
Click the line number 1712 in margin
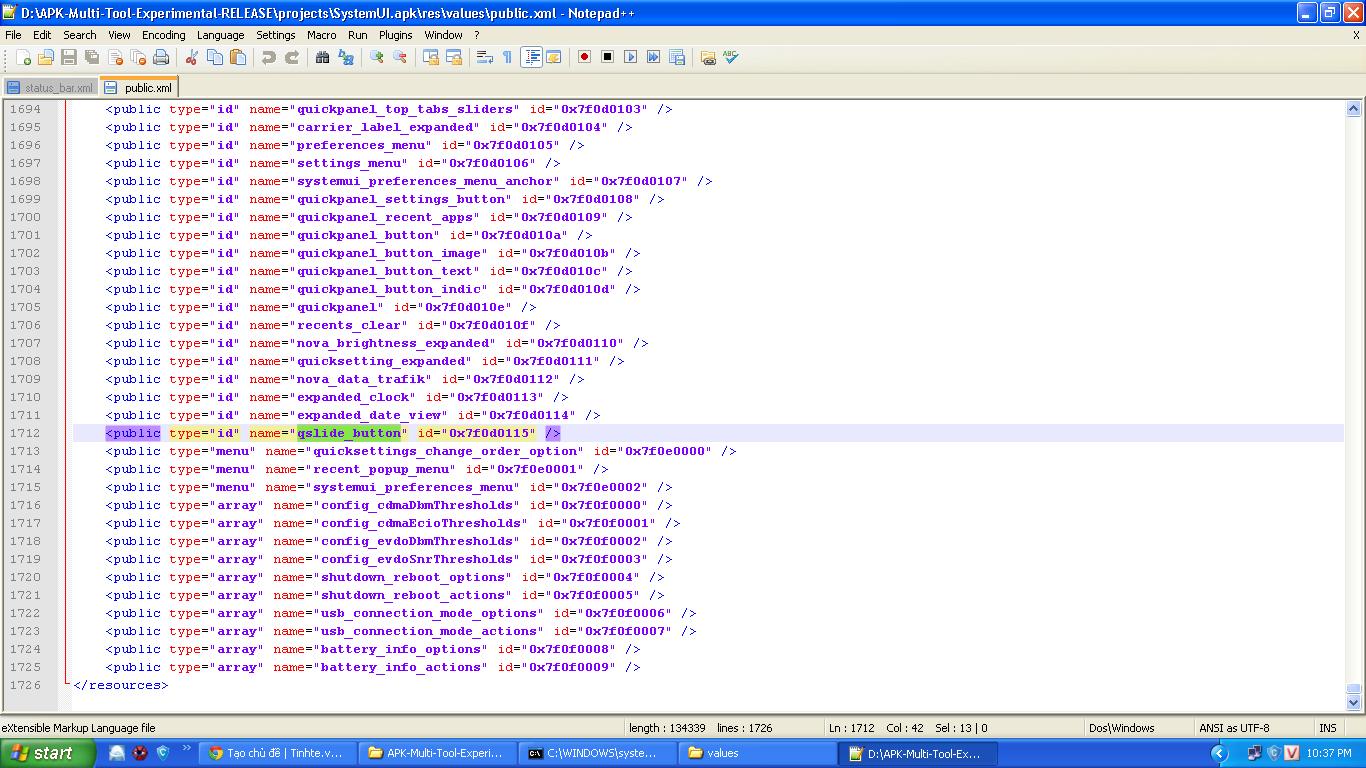[x=25, y=433]
